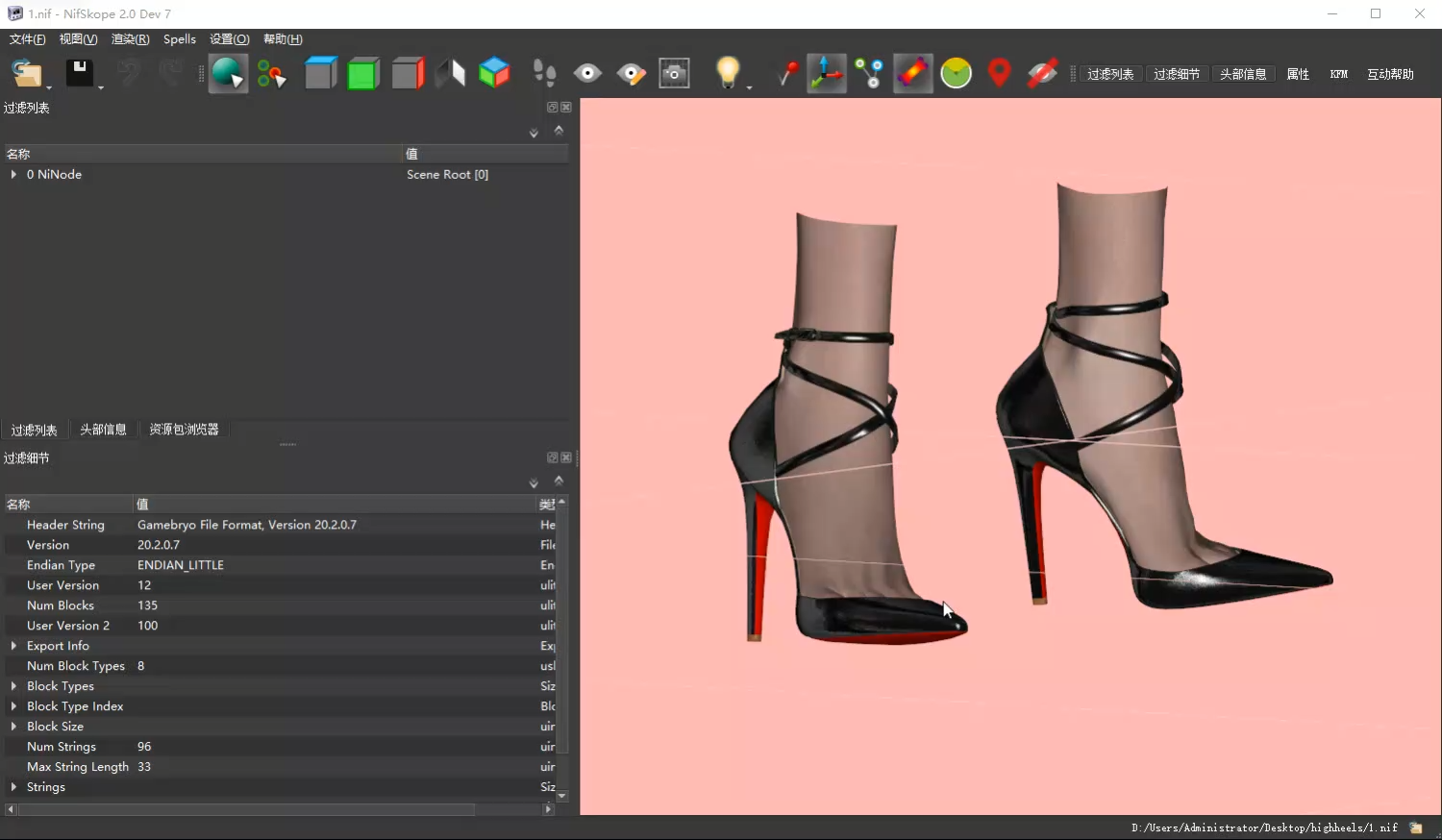Image resolution: width=1442 pixels, height=840 pixels.
Task: Toggle the show nodes icon
Action: tap(869, 73)
